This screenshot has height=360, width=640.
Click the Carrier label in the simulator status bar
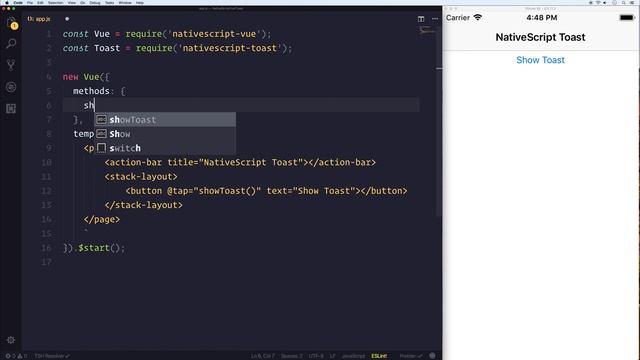458,18
